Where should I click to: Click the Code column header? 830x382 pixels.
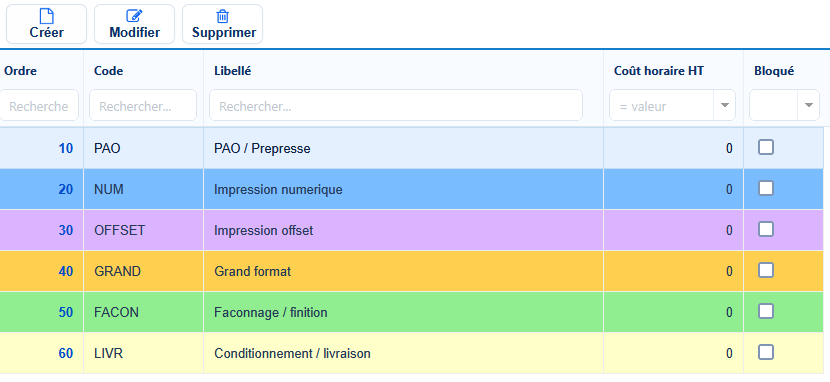(109, 71)
